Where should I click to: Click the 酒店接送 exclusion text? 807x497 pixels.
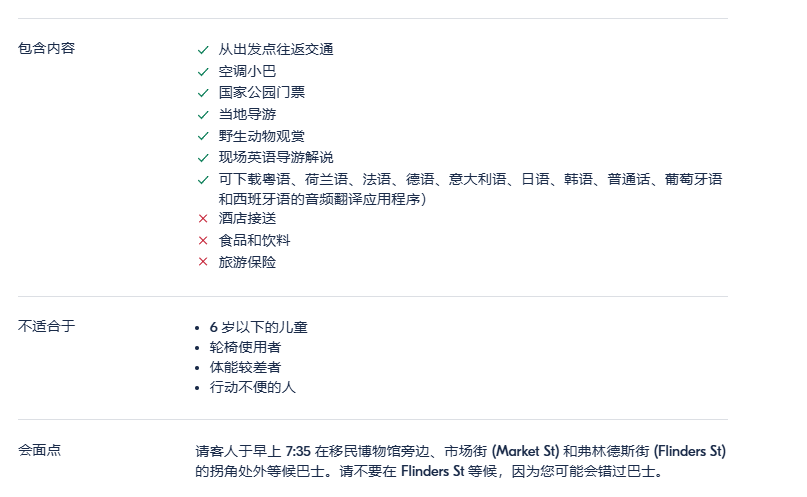247,219
